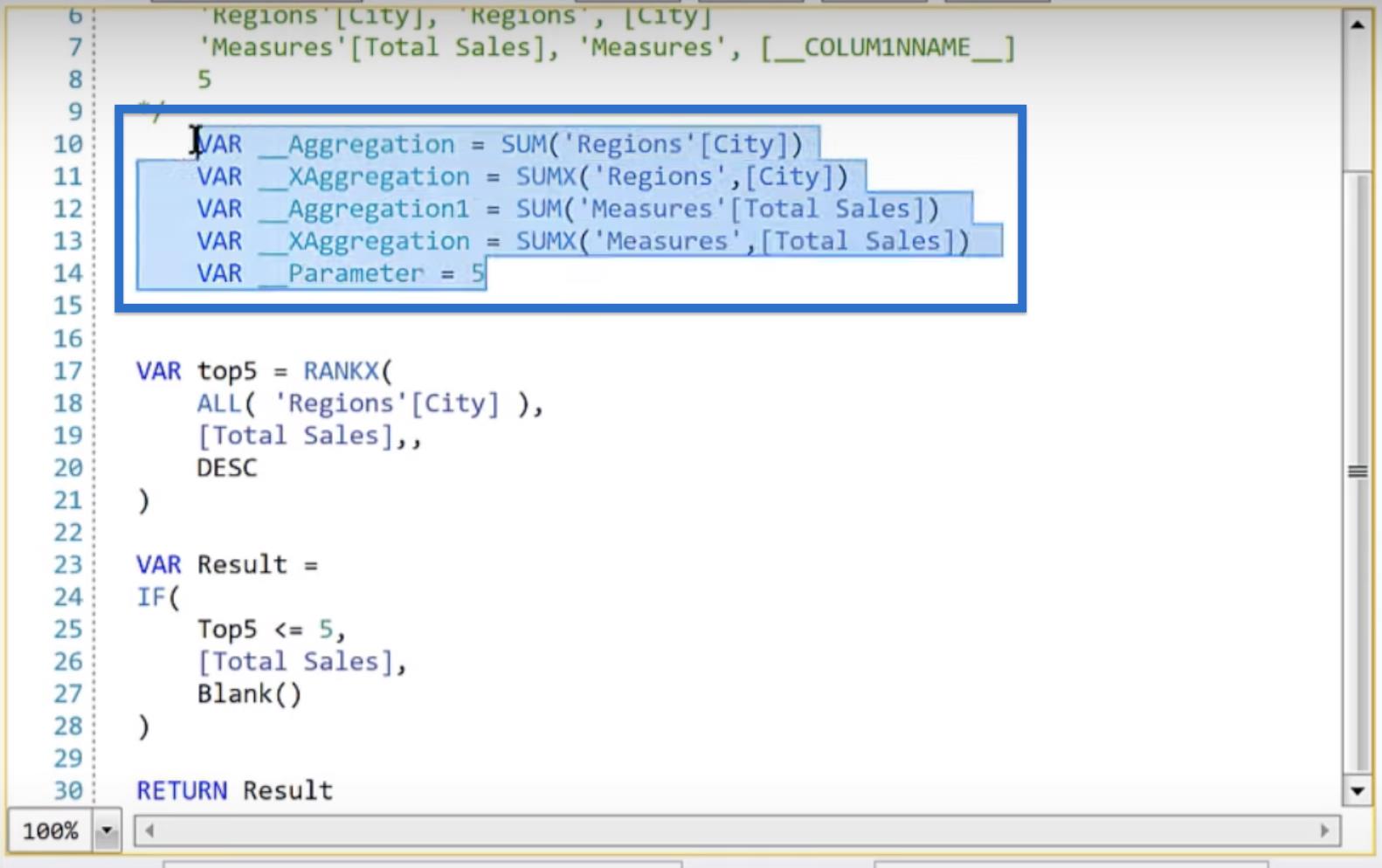The height and width of the screenshot is (868, 1382).
Task: Click the IF( function on line 24
Action: (x=158, y=597)
